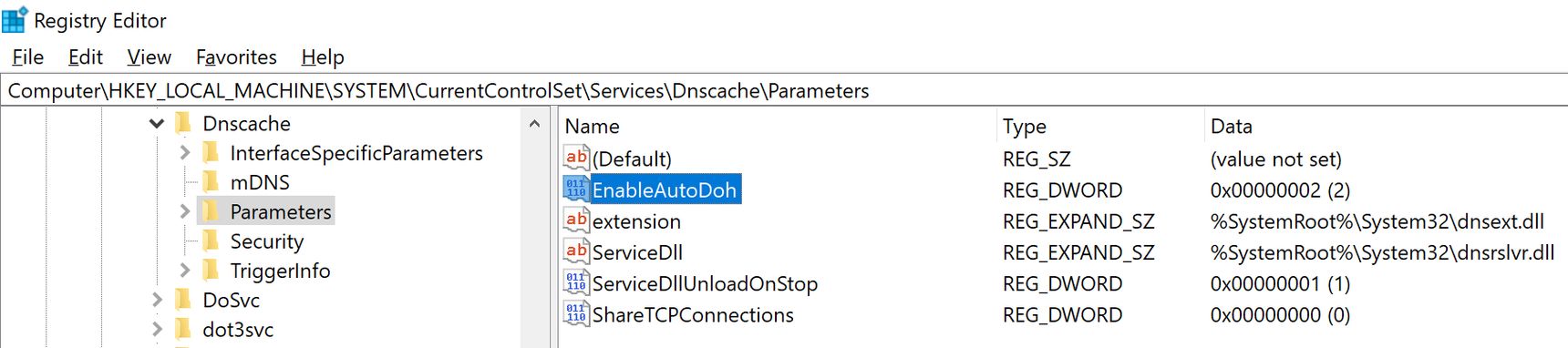1568x348 pixels.
Task: Select the extension string value icon
Action: click(x=576, y=220)
